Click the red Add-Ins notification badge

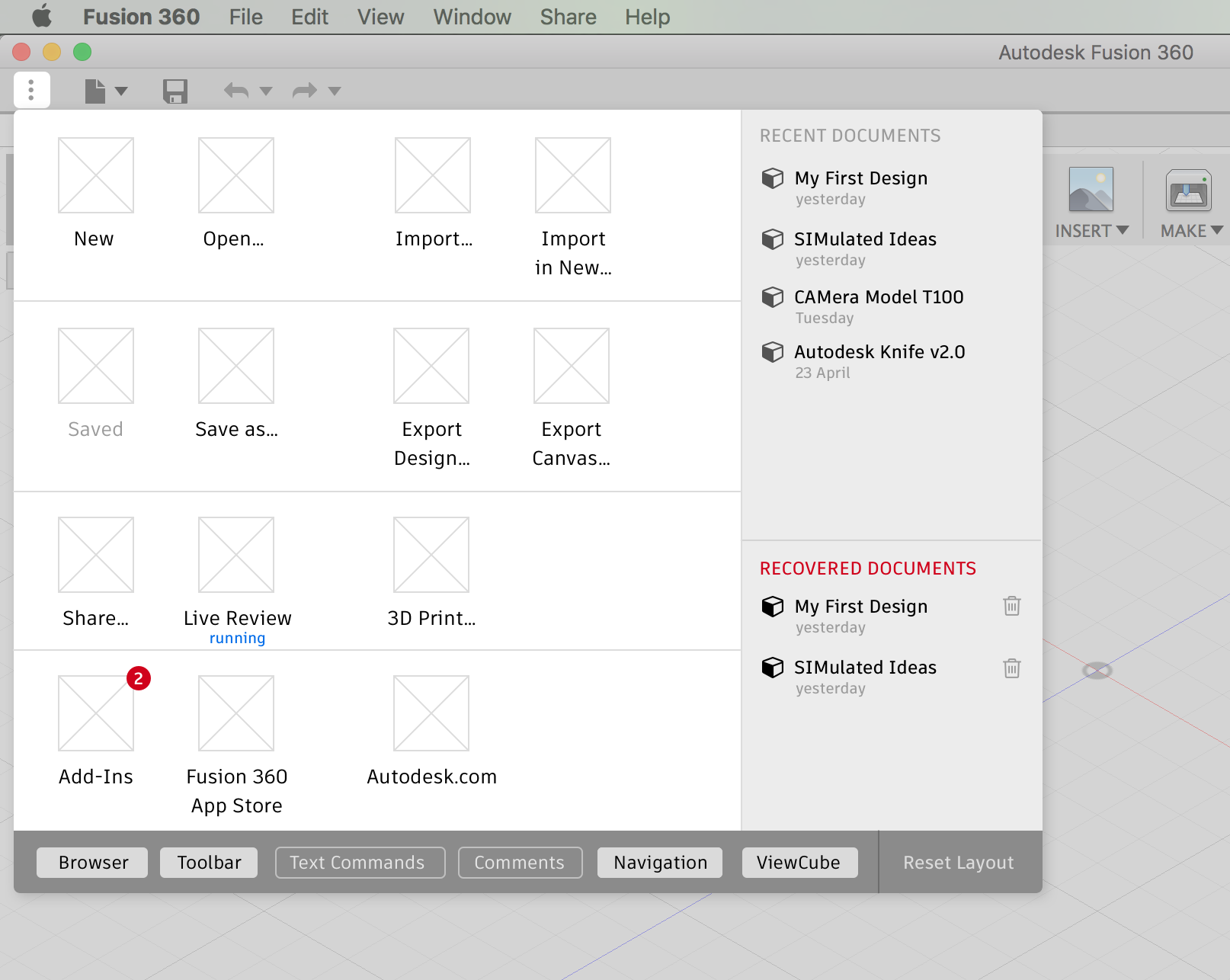point(139,678)
